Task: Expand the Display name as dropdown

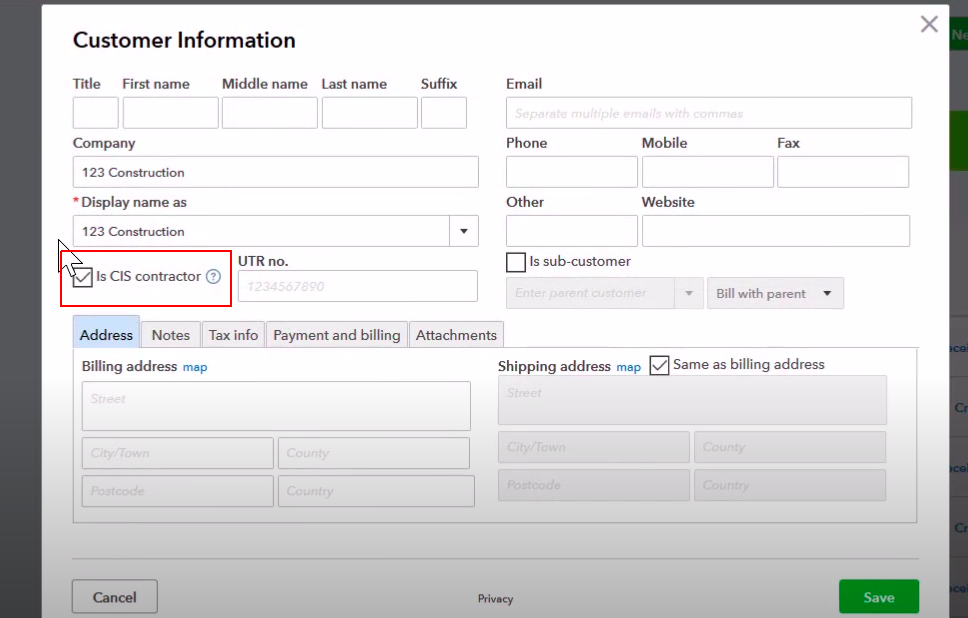Action: [x=463, y=231]
